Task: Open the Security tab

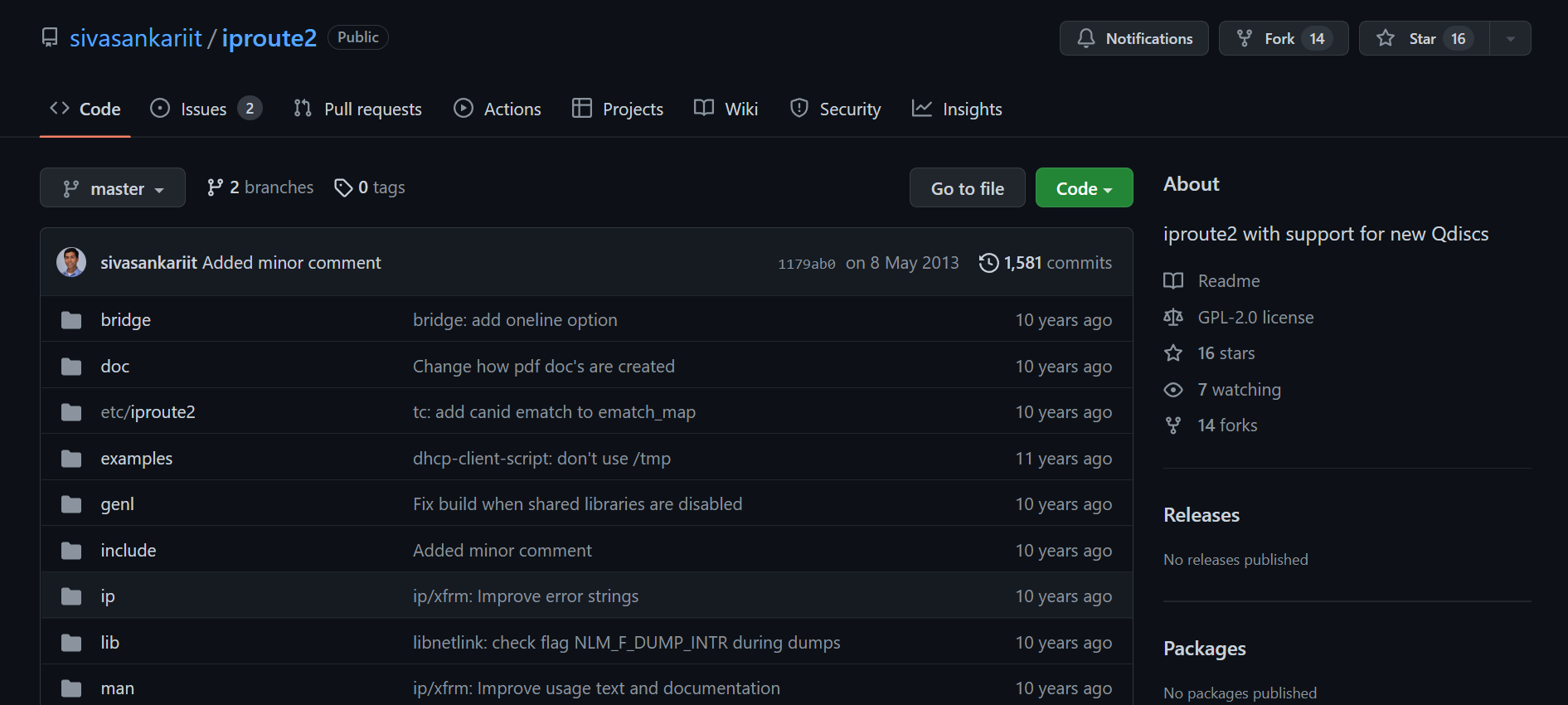Action: tap(835, 109)
